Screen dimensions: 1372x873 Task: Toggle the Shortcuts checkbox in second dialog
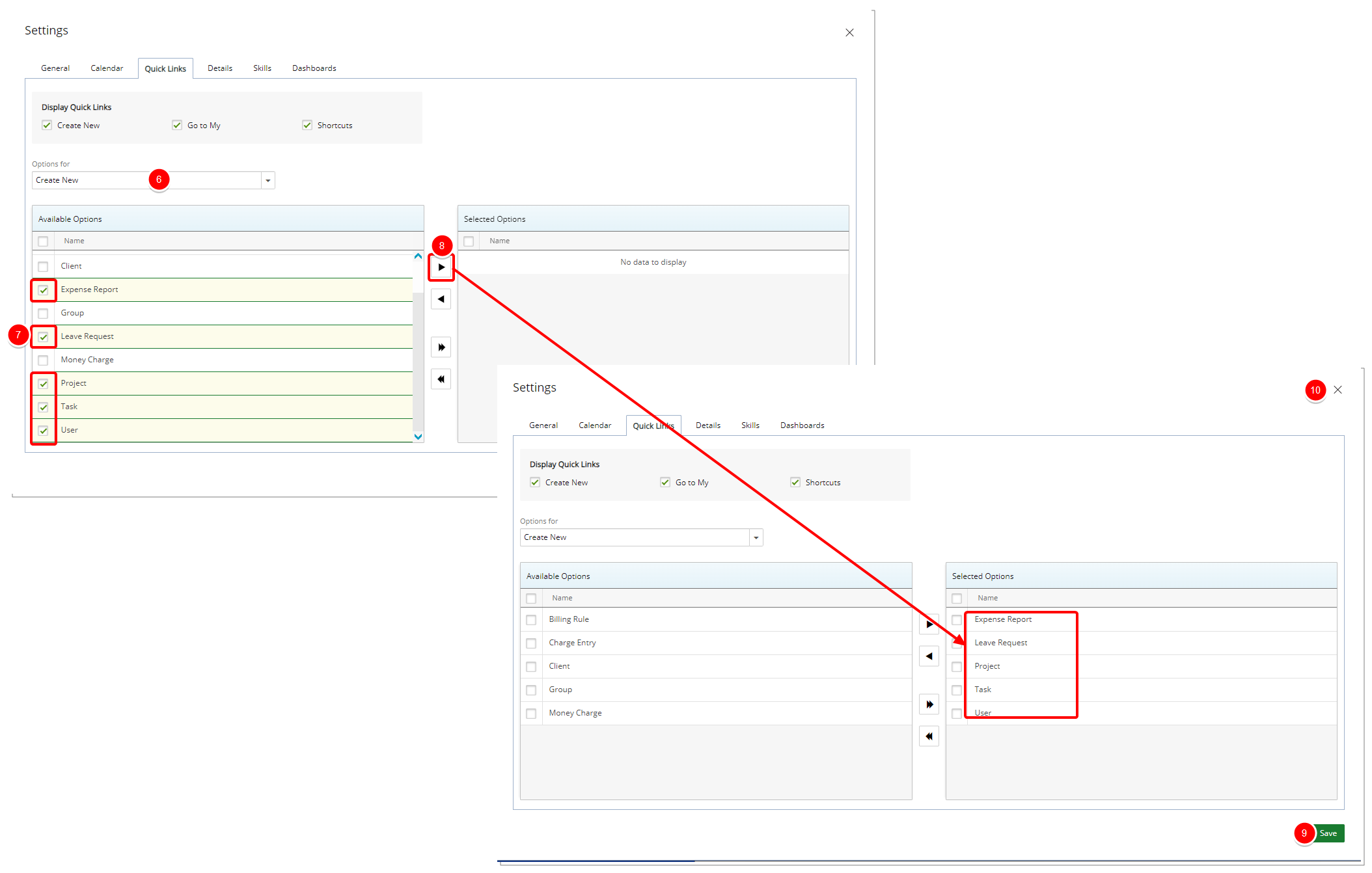pyautogui.click(x=795, y=483)
